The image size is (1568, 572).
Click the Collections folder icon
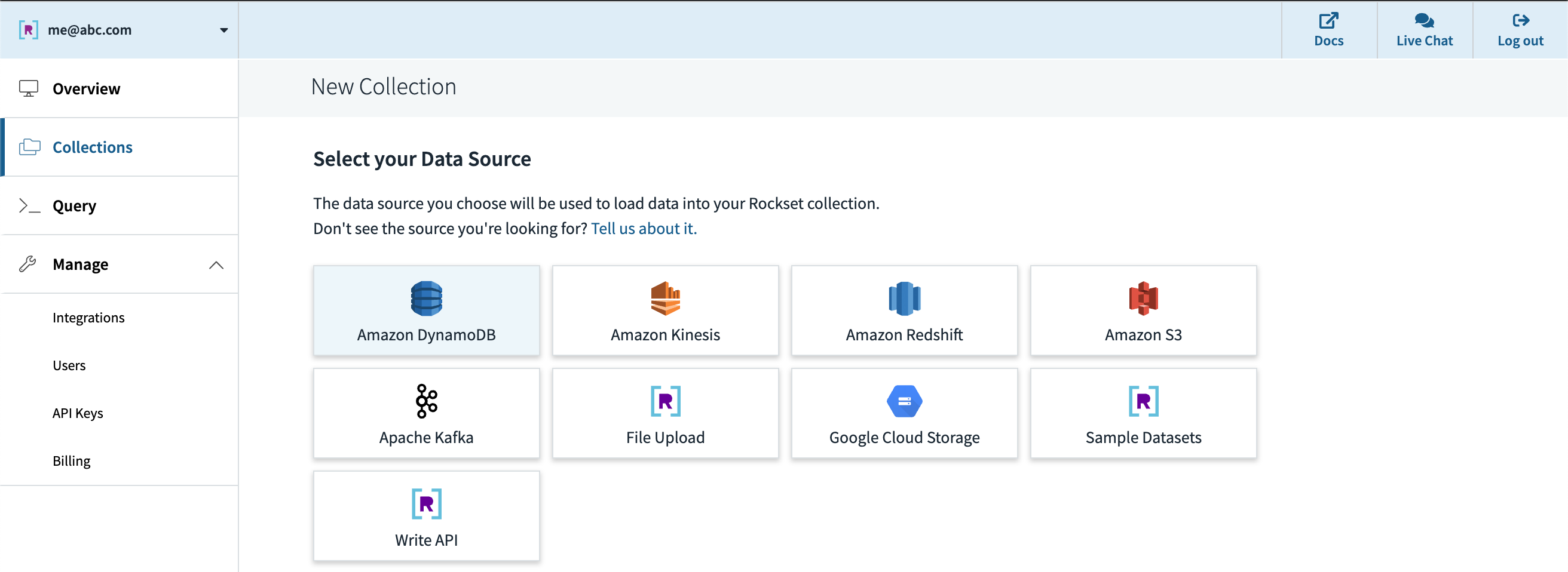pos(29,147)
